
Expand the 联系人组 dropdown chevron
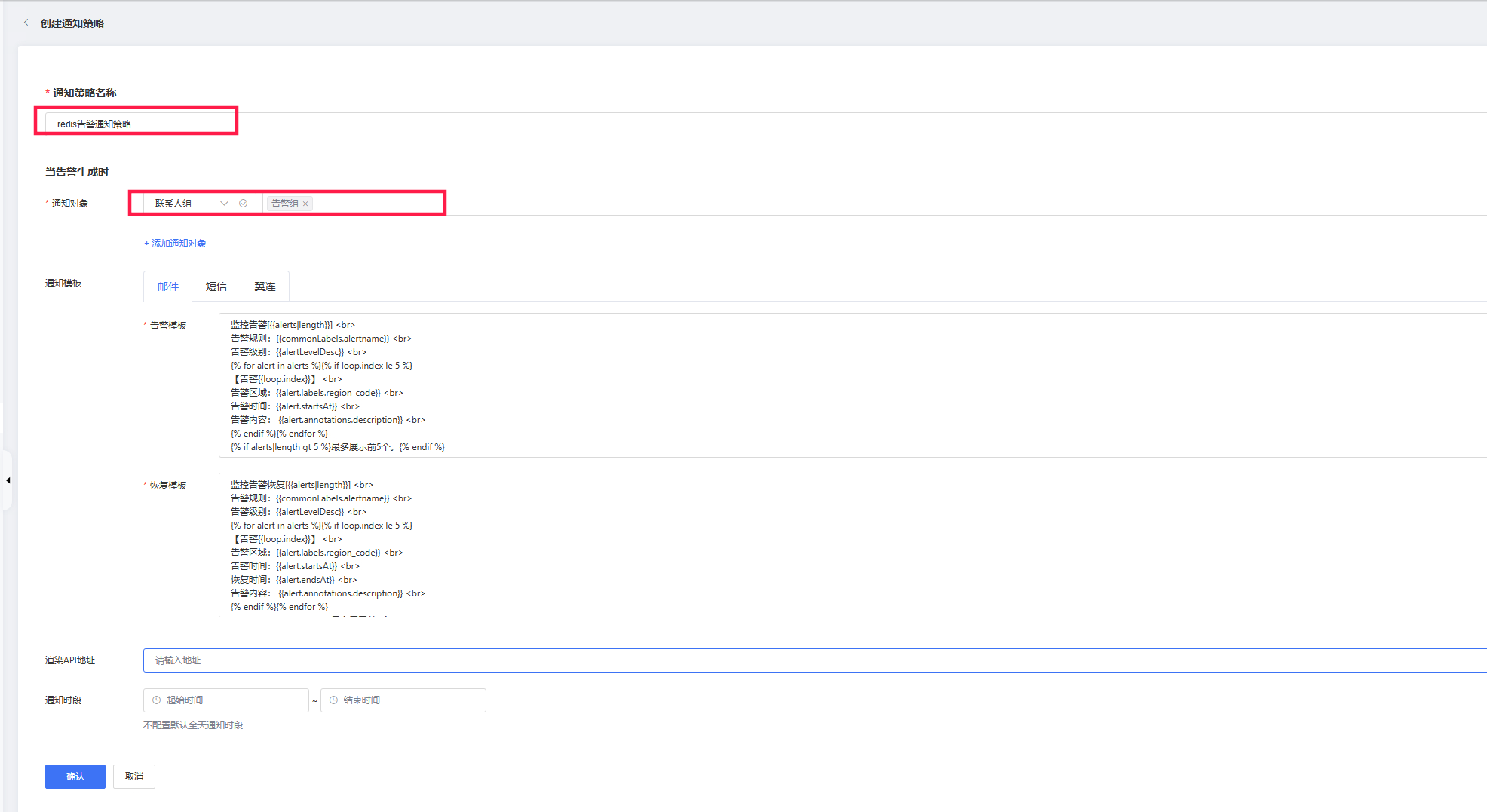[224, 204]
